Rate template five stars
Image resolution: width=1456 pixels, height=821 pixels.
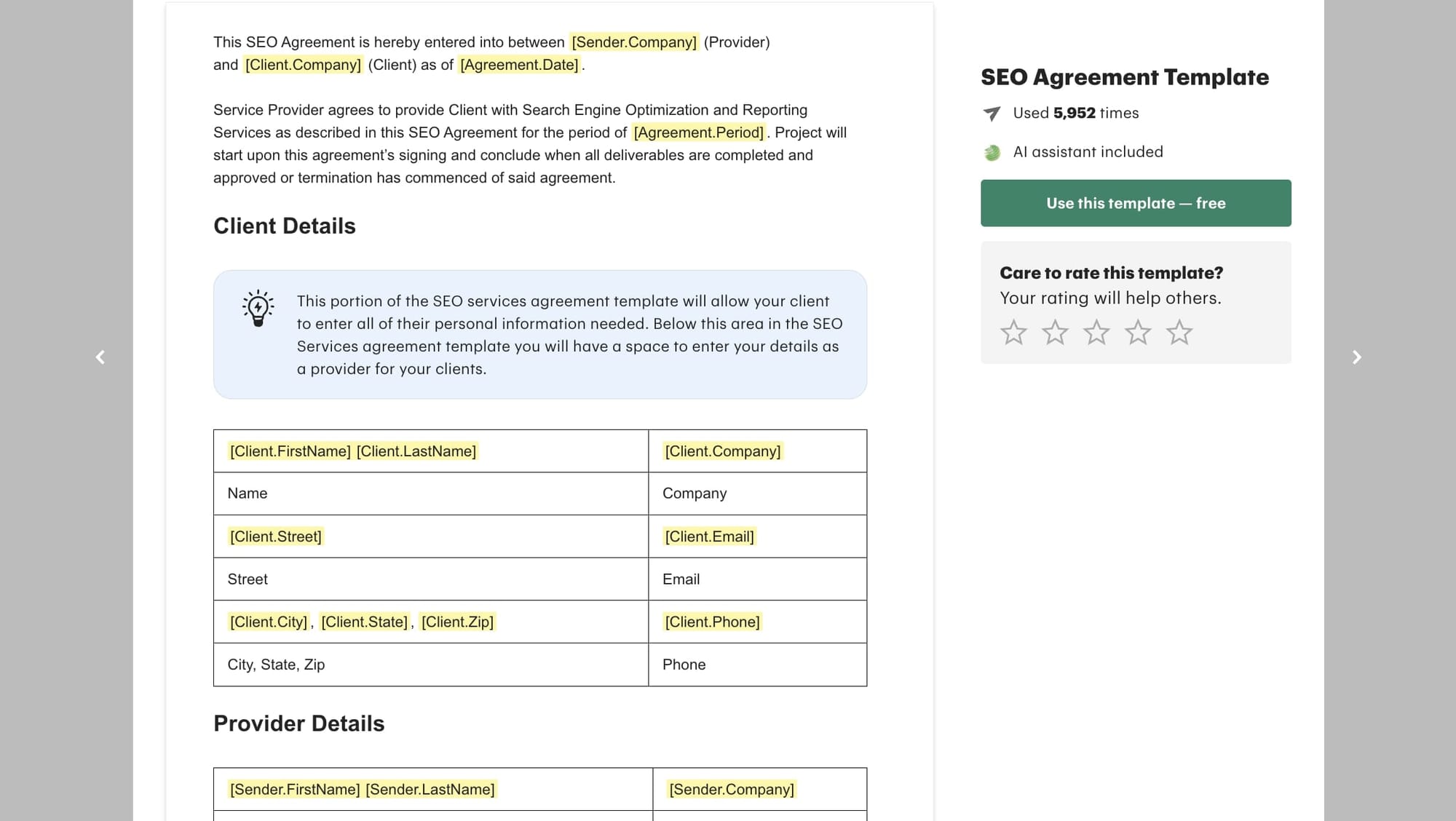coord(1179,333)
